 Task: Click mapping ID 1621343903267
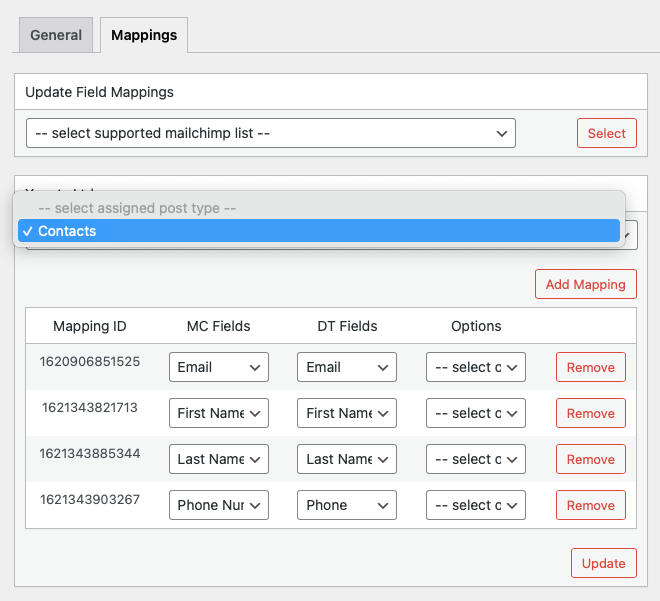pos(90,499)
